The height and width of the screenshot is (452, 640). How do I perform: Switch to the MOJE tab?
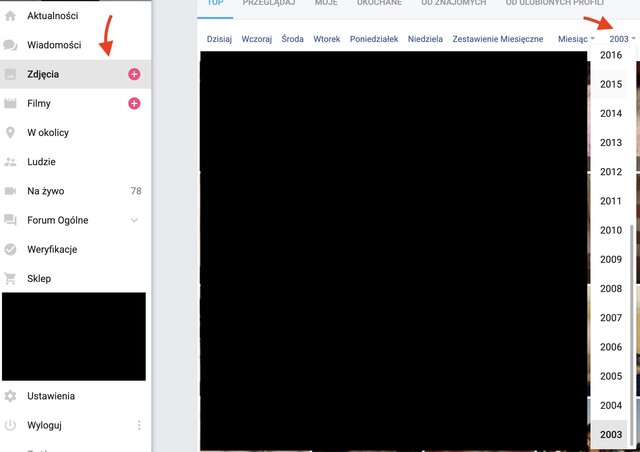pos(326,3)
